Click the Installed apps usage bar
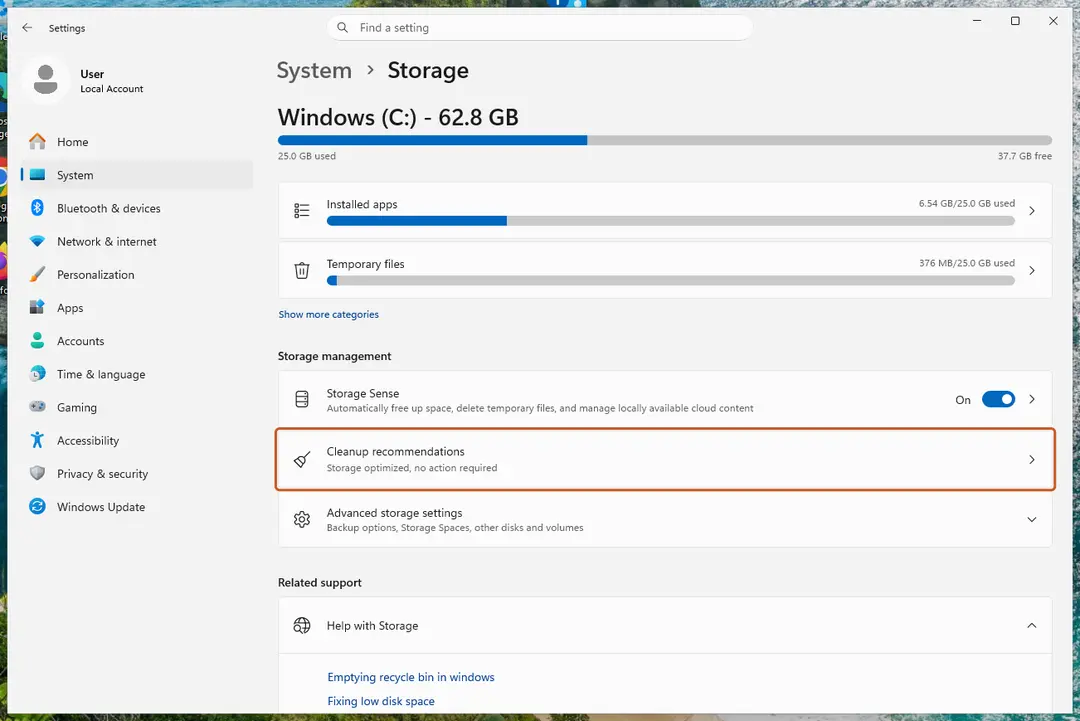The image size is (1080, 721). [670, 221]
